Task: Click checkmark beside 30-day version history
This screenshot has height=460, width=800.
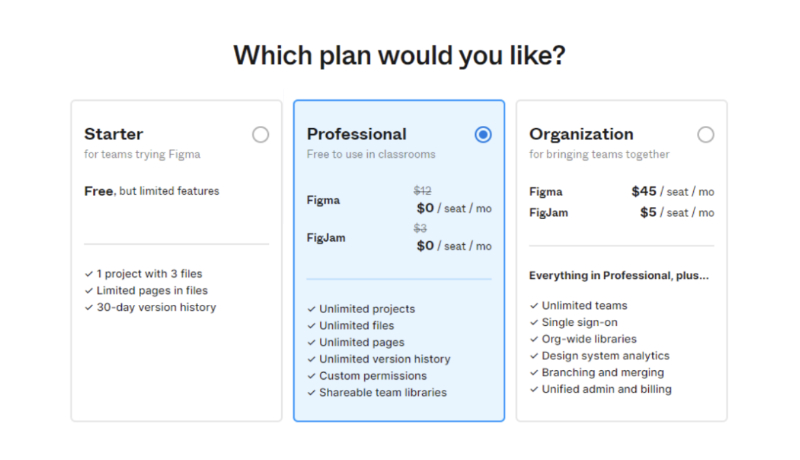Action: [x=89, y=307]
